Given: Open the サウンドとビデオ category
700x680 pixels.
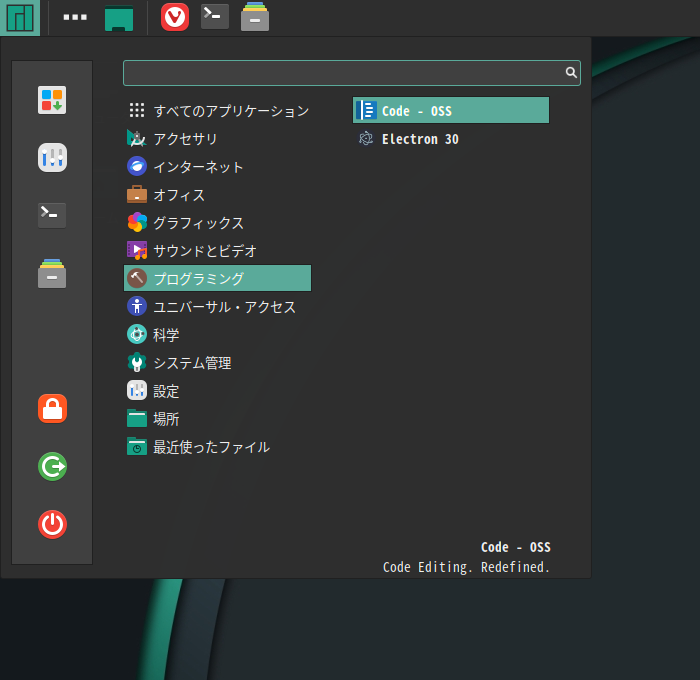Looking at the screenshot, I should point(217,250).
